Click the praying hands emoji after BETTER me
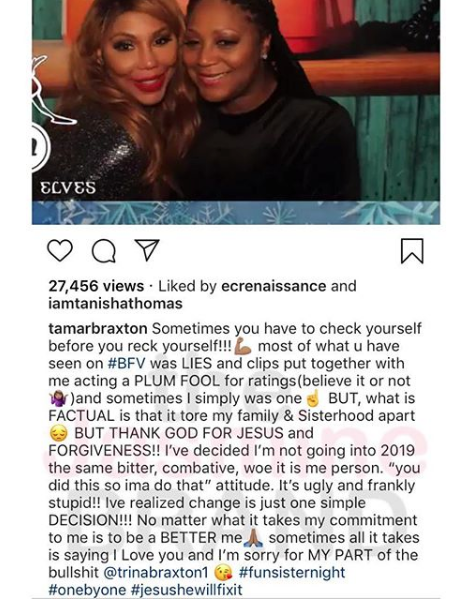Image resolution: width=474 pixels, height=599 pixels. pyautogui.click(x=254, y=537)
